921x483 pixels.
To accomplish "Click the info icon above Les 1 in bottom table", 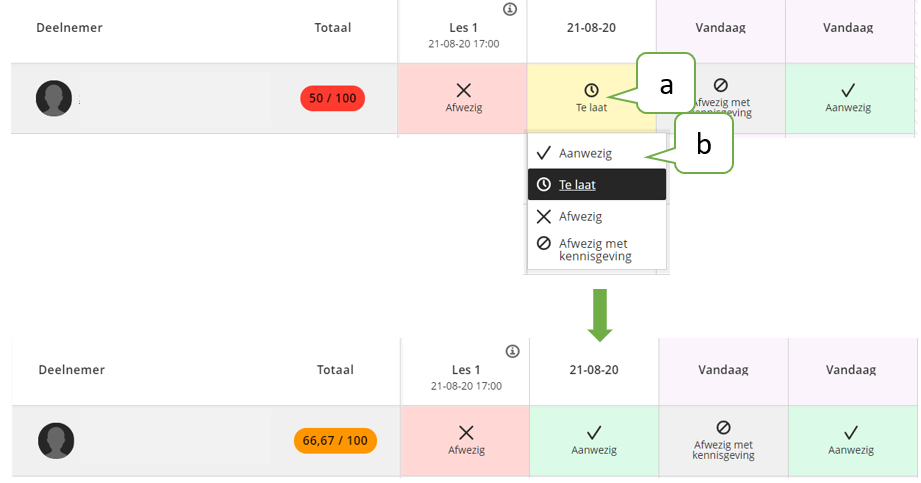I will (512, 351).
